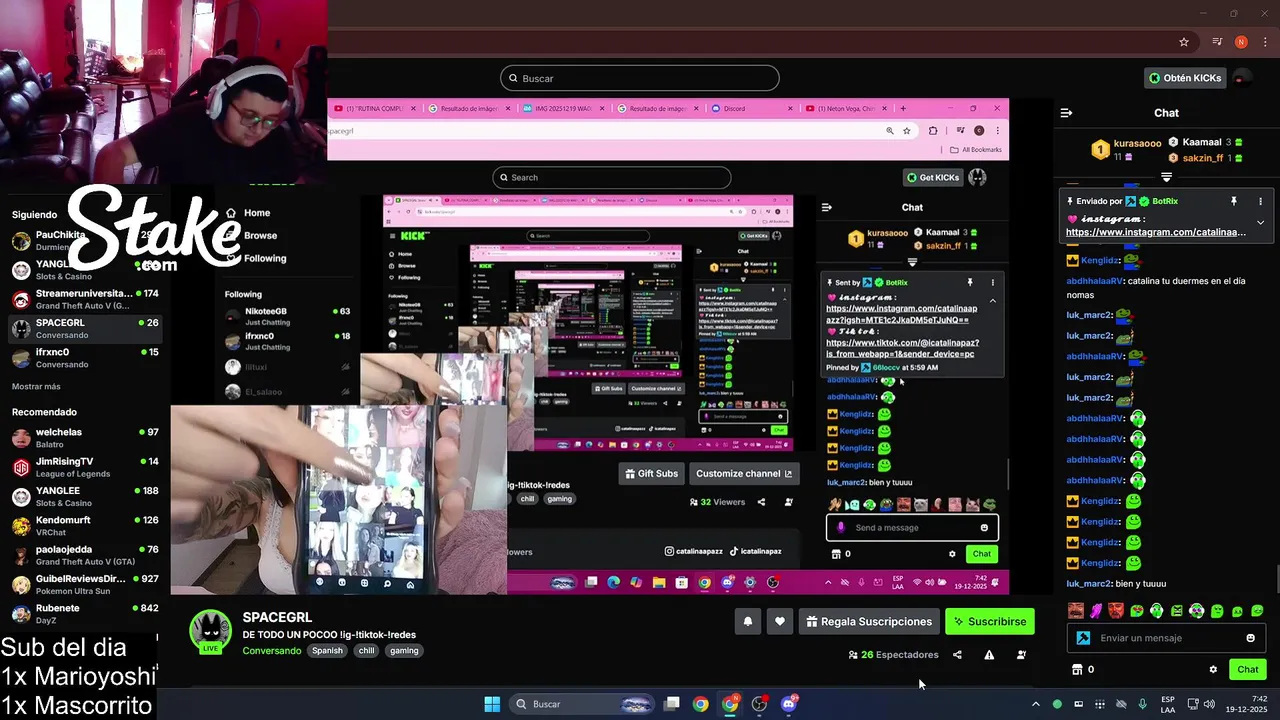Report stream with the warning triangle icon
This screenshot has height=720, width=1280.
coord(989,655)
